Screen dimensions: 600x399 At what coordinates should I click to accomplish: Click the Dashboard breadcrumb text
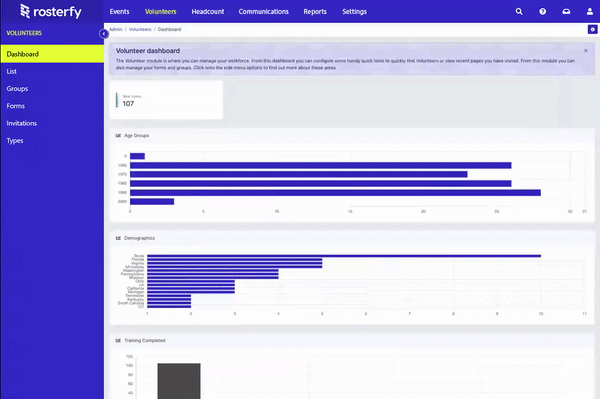point(170,29)
